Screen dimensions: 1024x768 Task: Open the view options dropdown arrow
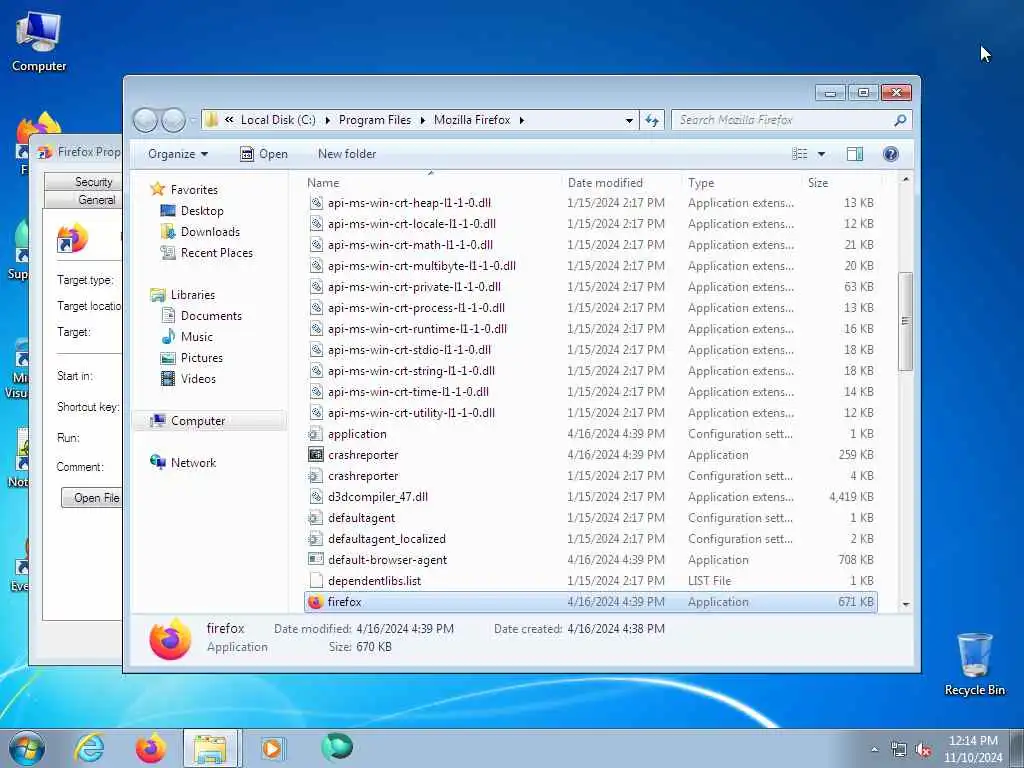tap(821, 154)
